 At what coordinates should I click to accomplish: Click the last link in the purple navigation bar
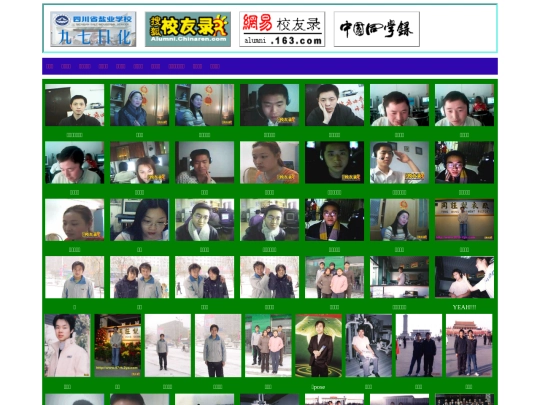[215, 66]
